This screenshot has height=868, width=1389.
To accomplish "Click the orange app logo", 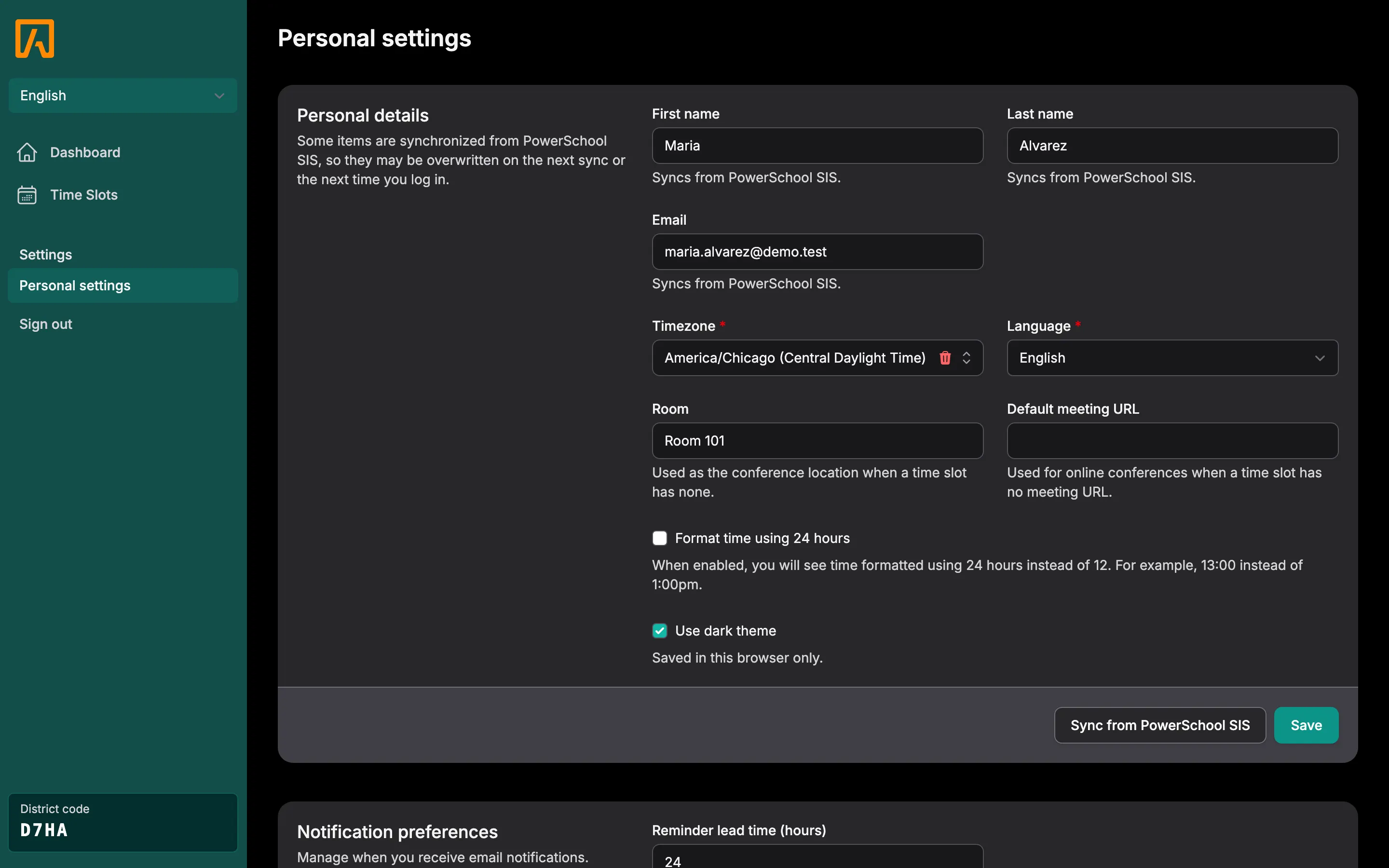I will click(x=34, y=39).
